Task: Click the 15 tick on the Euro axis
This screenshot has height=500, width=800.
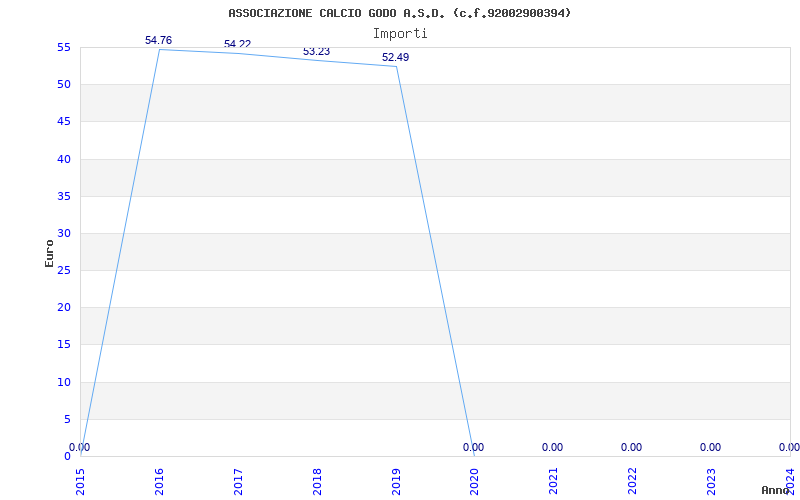Action: tap(64, 345)
